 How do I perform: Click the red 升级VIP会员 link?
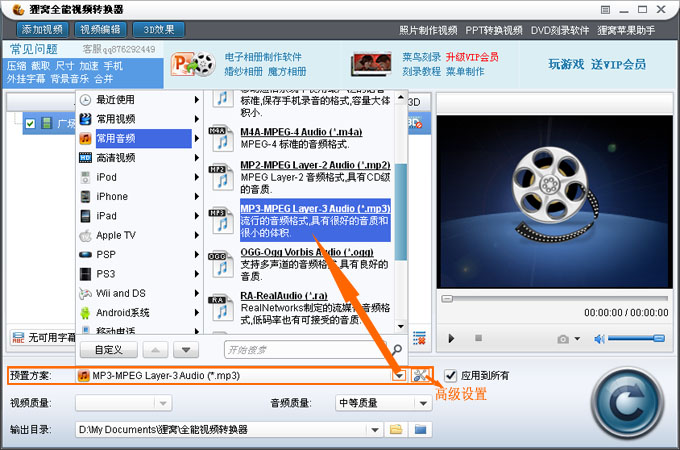[472, 57]
